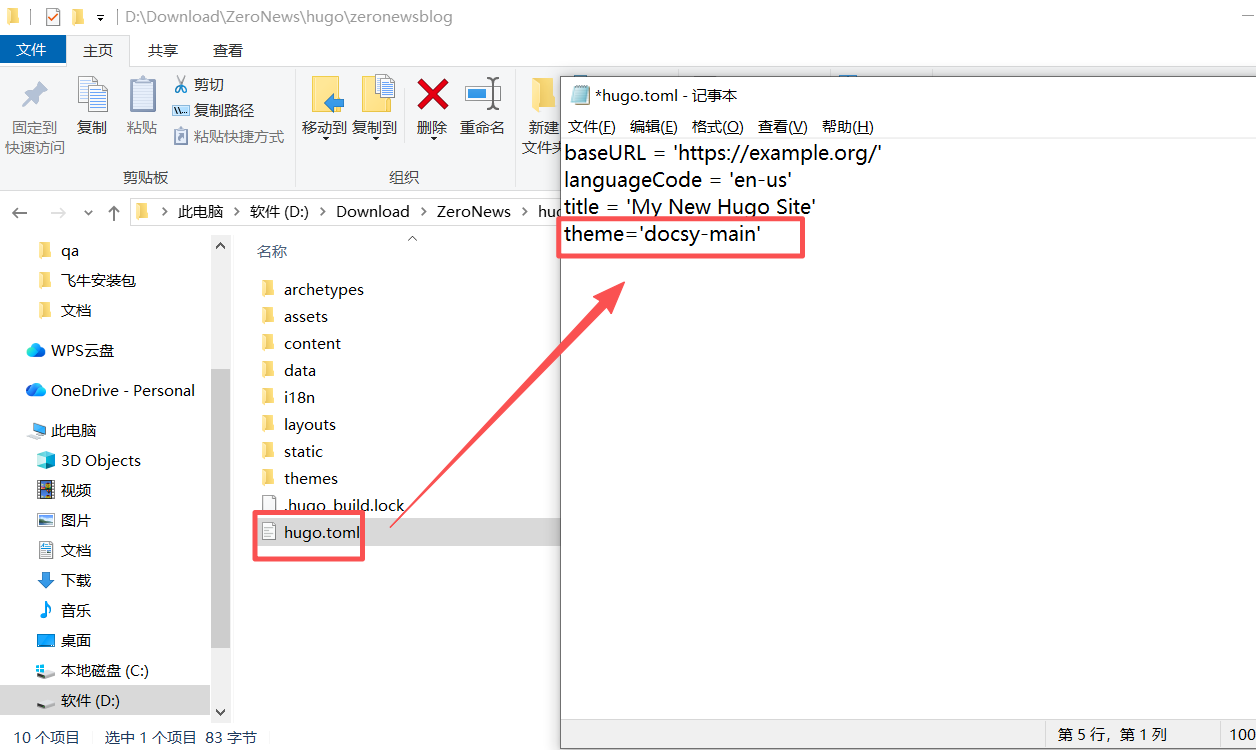This screenshot has height=750, width=1256.
Task: Select 软件 (D:) drive in sidebar
Action: coord(105,701)
